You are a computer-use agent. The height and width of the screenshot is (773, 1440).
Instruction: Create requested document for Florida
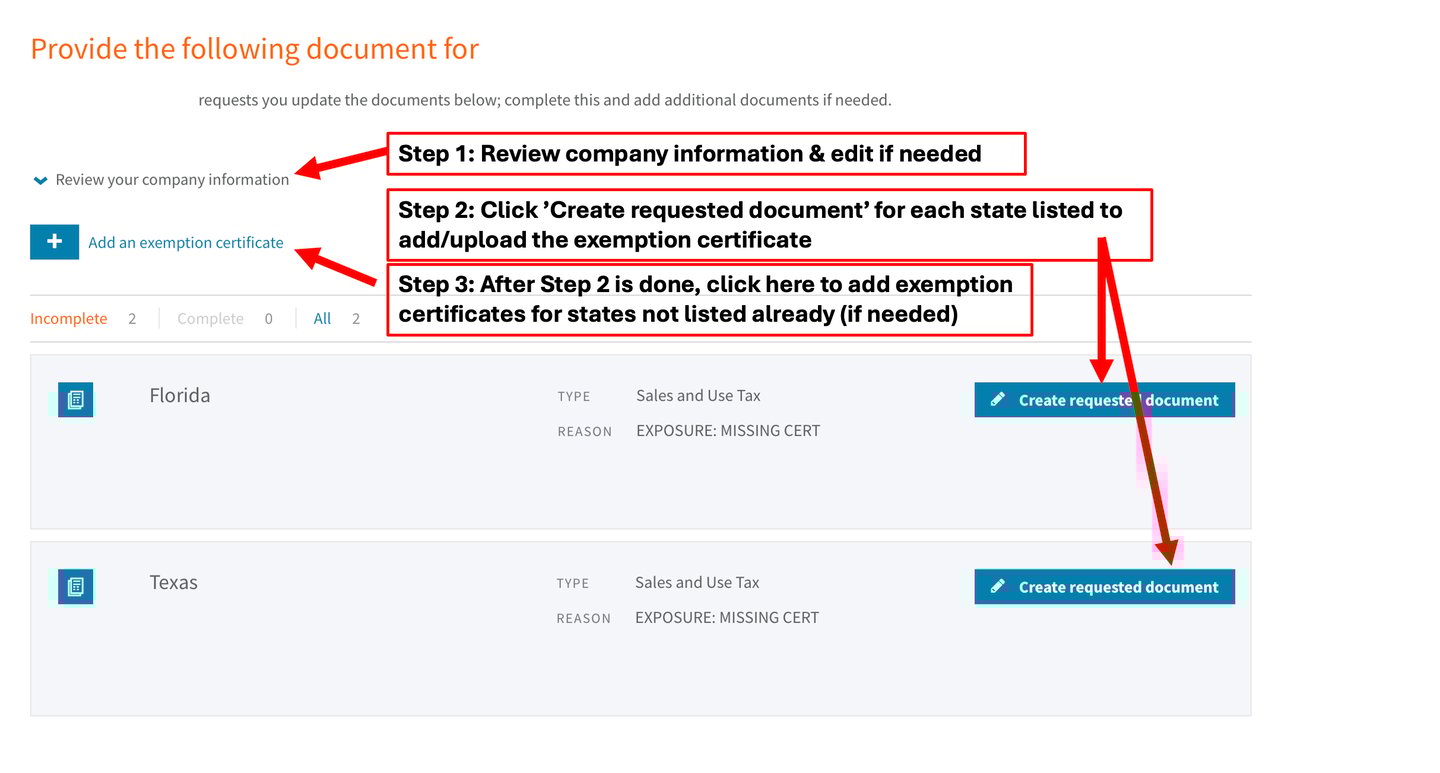pyautogui.click(x=1105, y=400)
